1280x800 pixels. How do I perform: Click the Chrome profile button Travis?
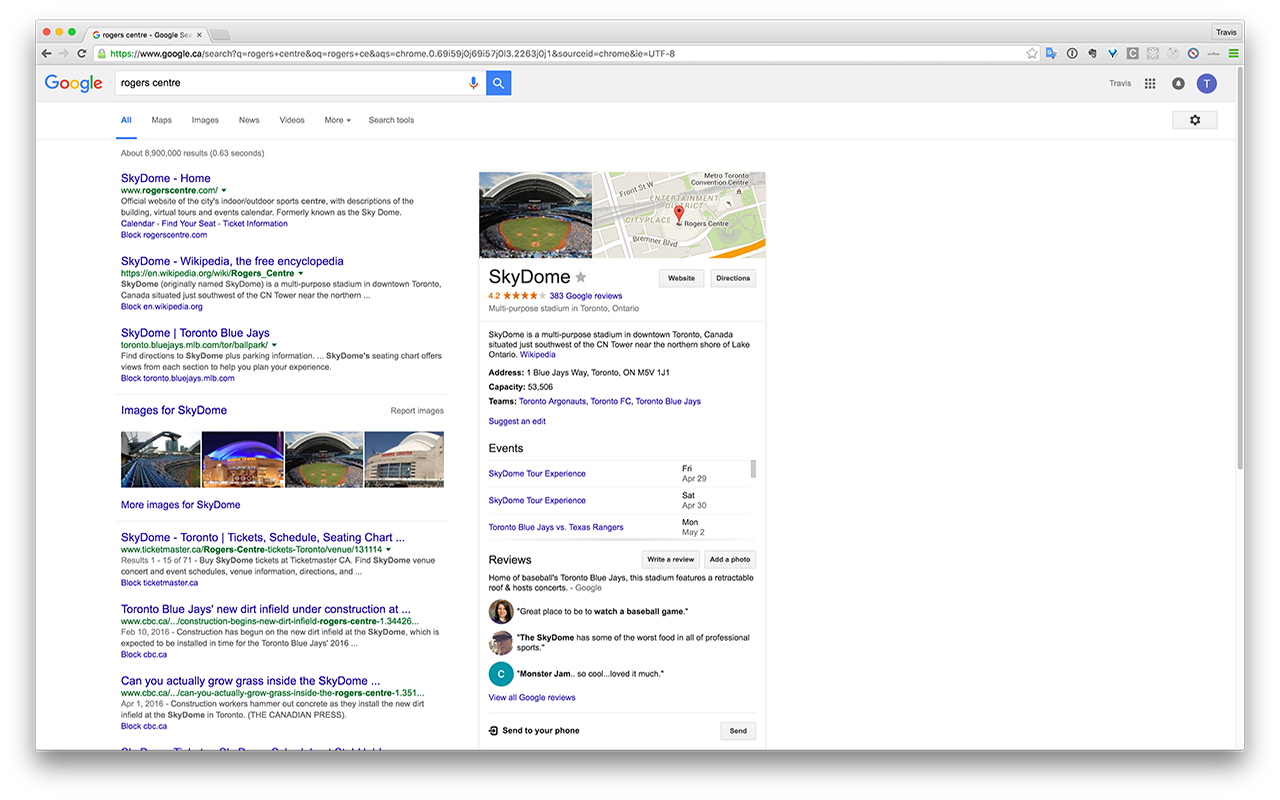click(x=1226, y=32)
